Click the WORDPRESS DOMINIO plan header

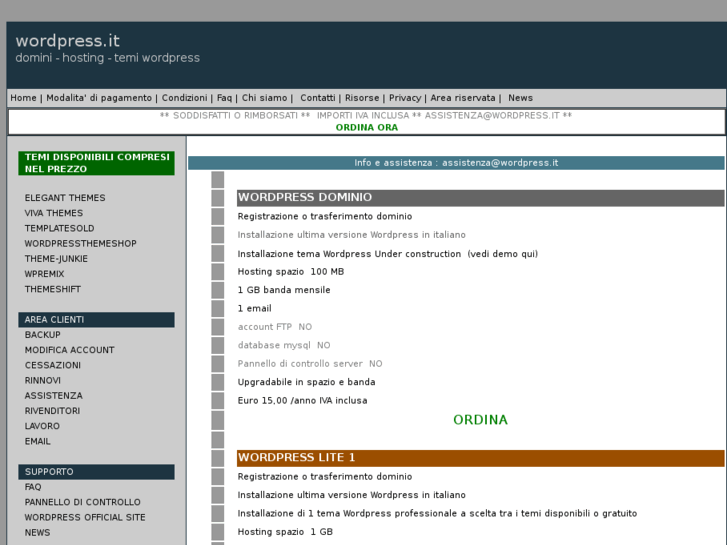[x=480, y=197]
